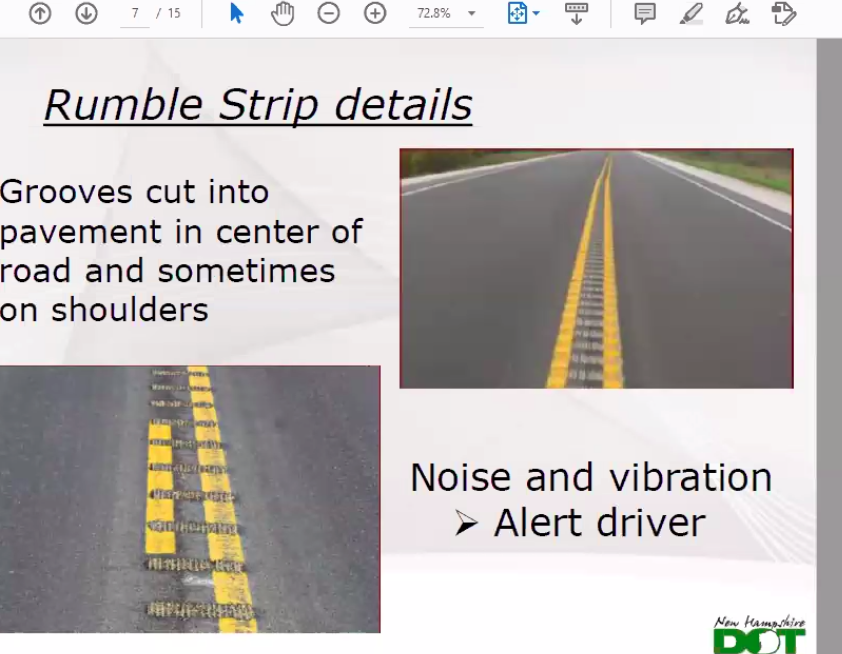
Task: Zoom in with the plus button
Action: tap(375, 14)
